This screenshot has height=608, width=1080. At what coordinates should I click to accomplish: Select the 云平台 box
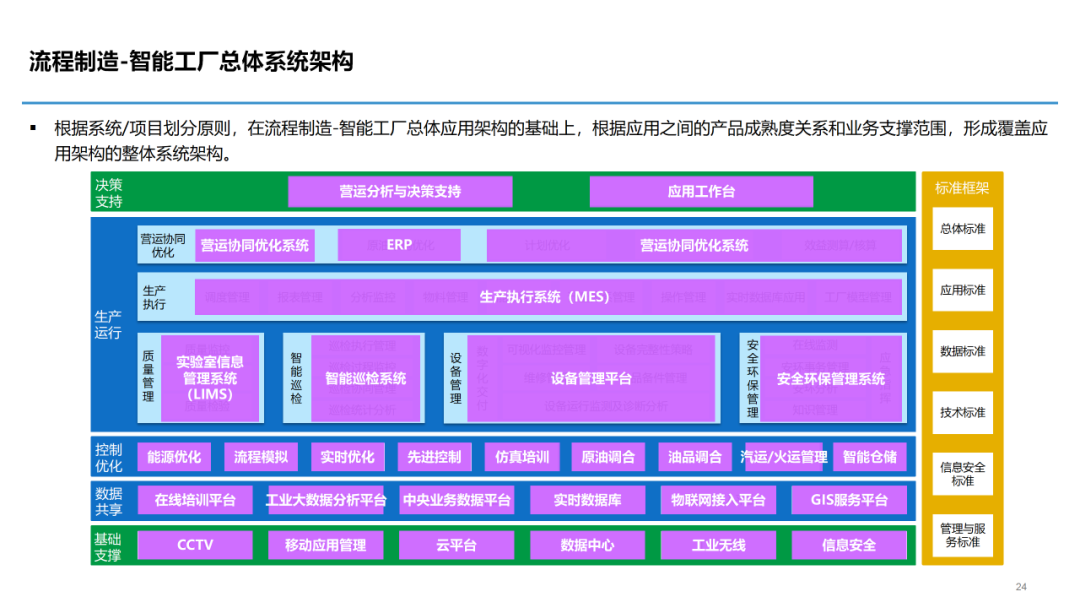point(457,545)
